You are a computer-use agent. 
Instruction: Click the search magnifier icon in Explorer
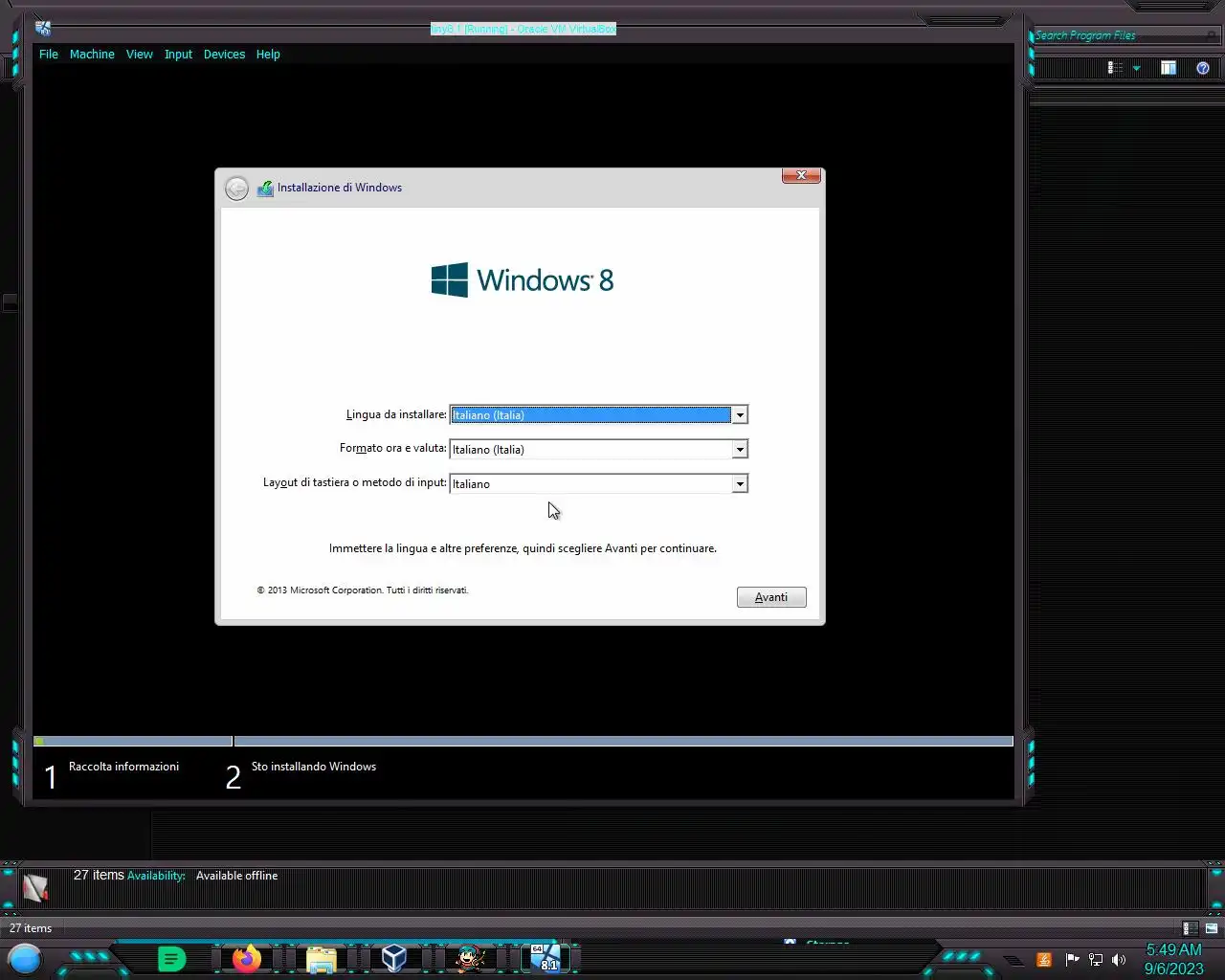pos(1212,35)
